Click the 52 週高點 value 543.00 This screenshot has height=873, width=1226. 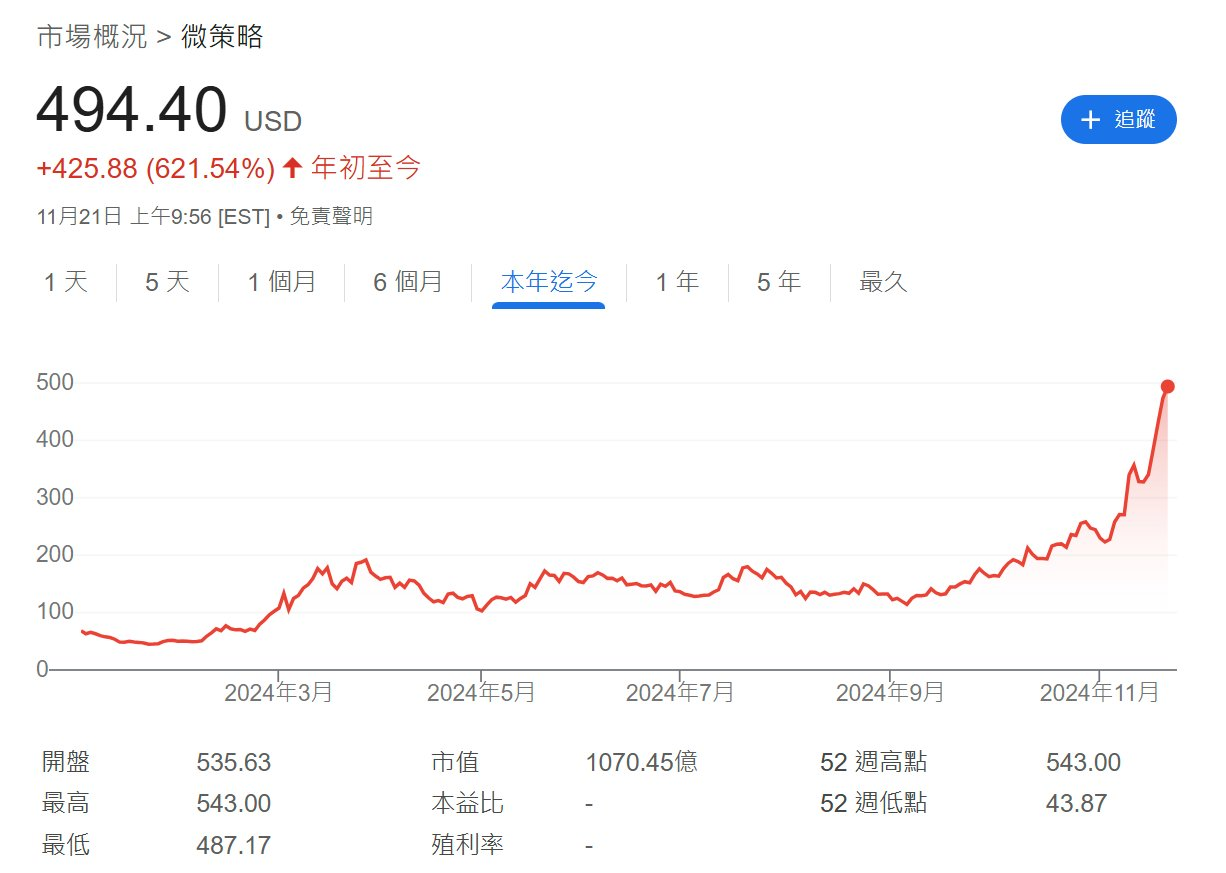click(1083, 763)
